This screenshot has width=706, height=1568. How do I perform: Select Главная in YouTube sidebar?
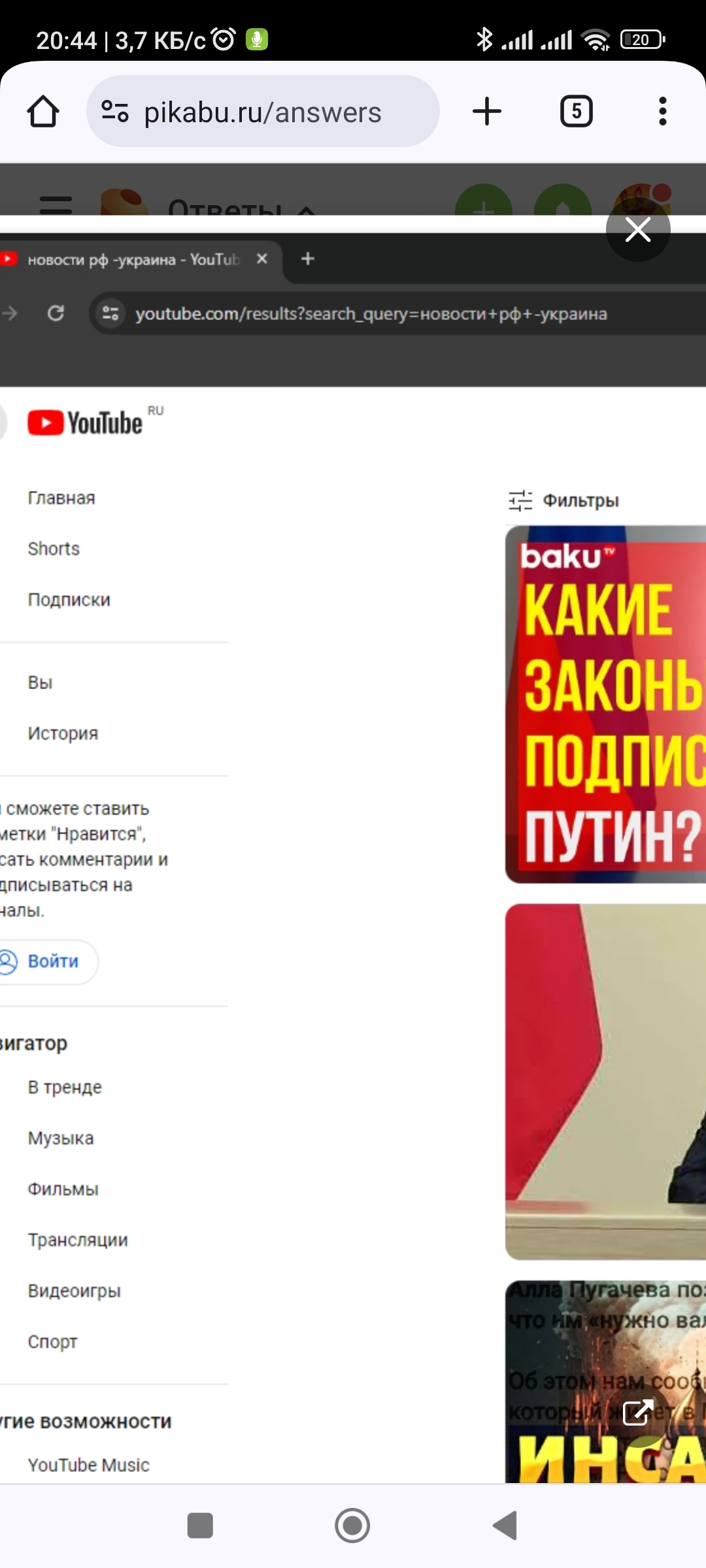click(x=61, y=498)
